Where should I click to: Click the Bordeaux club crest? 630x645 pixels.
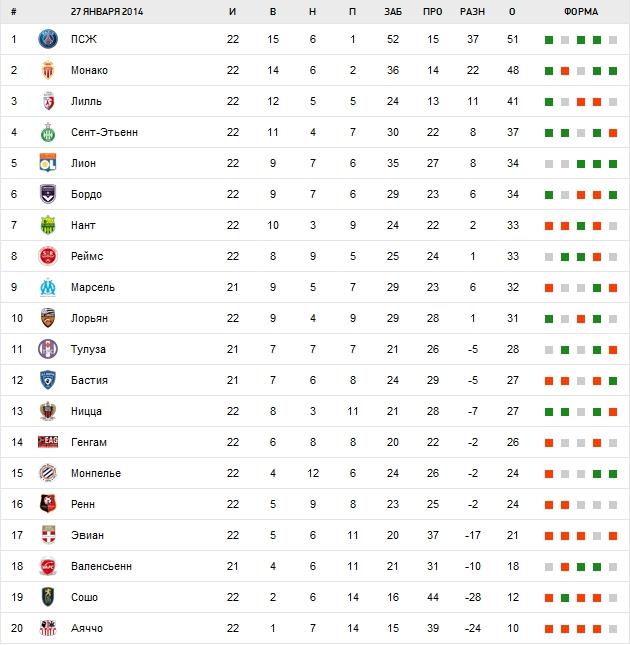(x=47, y=195)
